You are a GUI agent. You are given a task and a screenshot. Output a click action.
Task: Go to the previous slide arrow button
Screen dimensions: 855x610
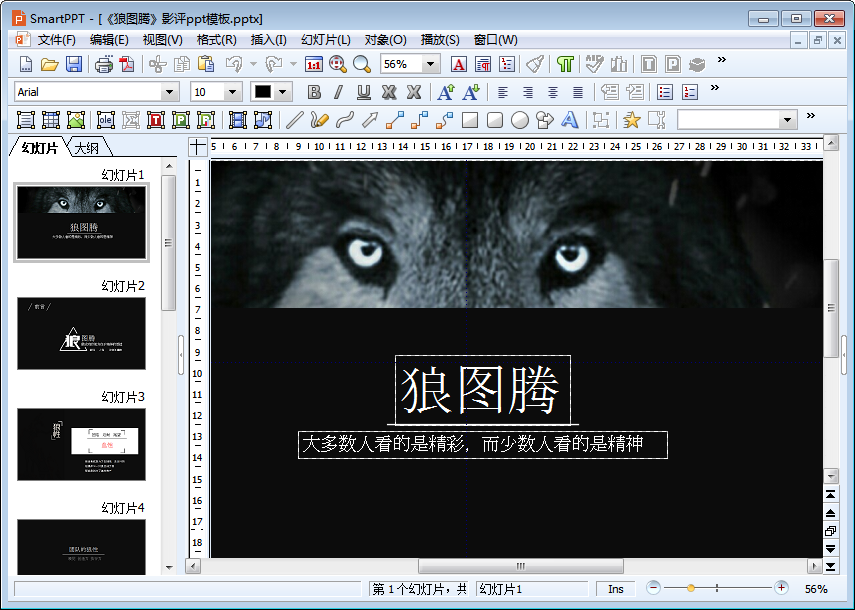830,512
